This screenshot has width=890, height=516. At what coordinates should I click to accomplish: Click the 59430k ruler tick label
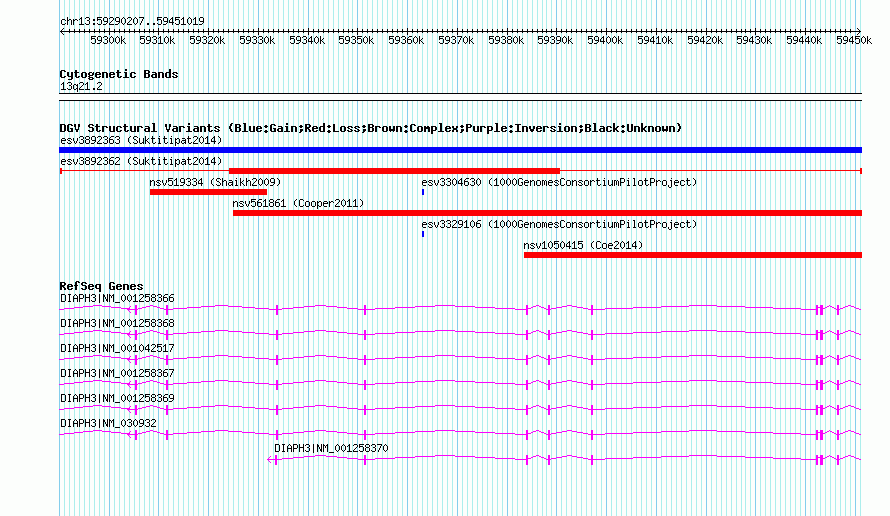(x=754, y=40)
